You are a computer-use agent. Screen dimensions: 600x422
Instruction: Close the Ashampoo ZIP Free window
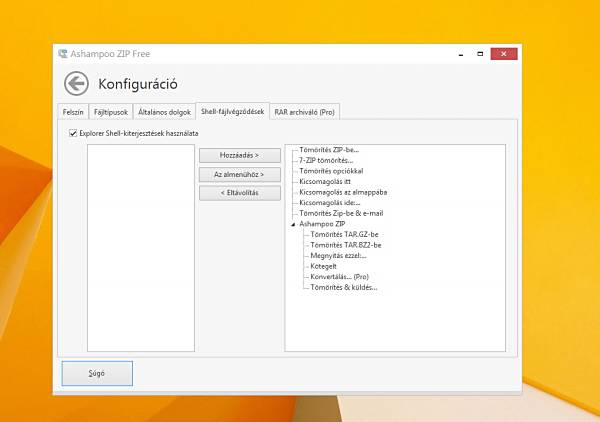[x=504, y=54]
